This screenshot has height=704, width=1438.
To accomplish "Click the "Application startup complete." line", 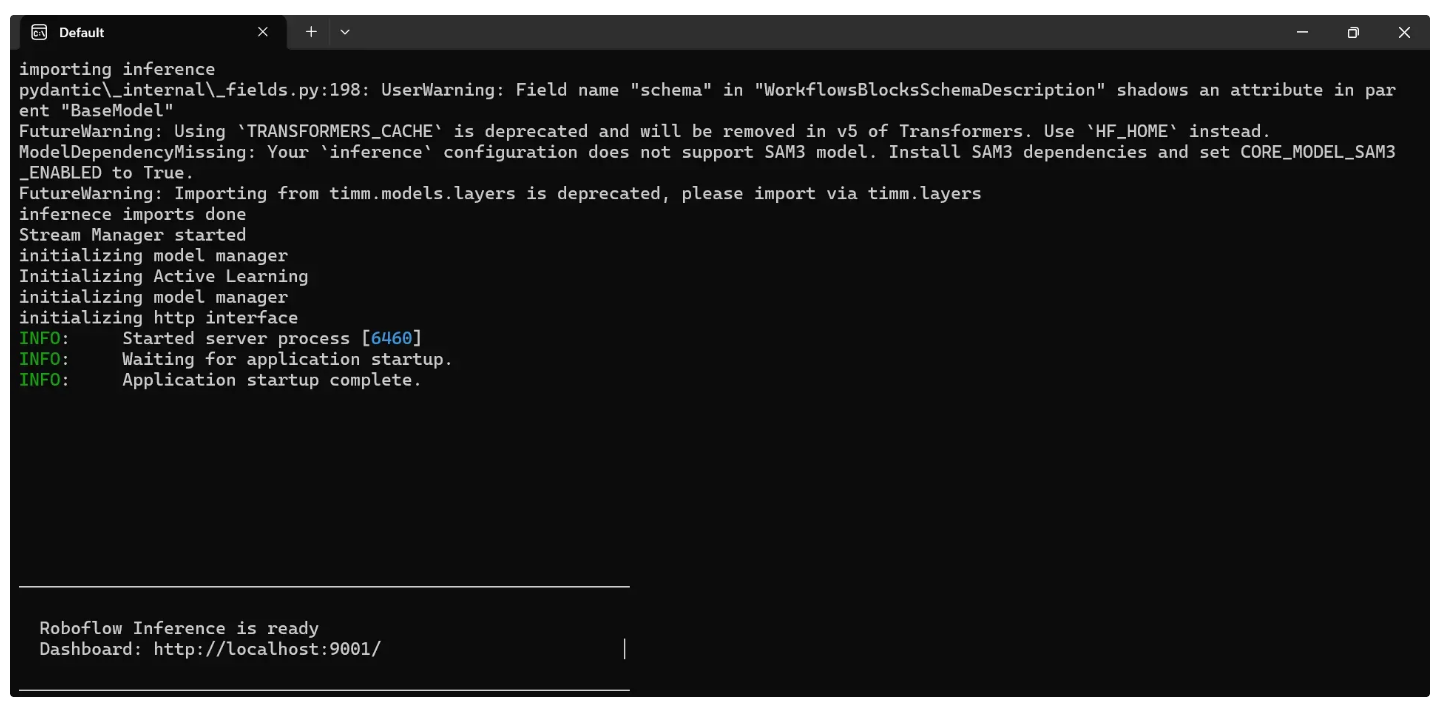I will [x=271, y=380].
